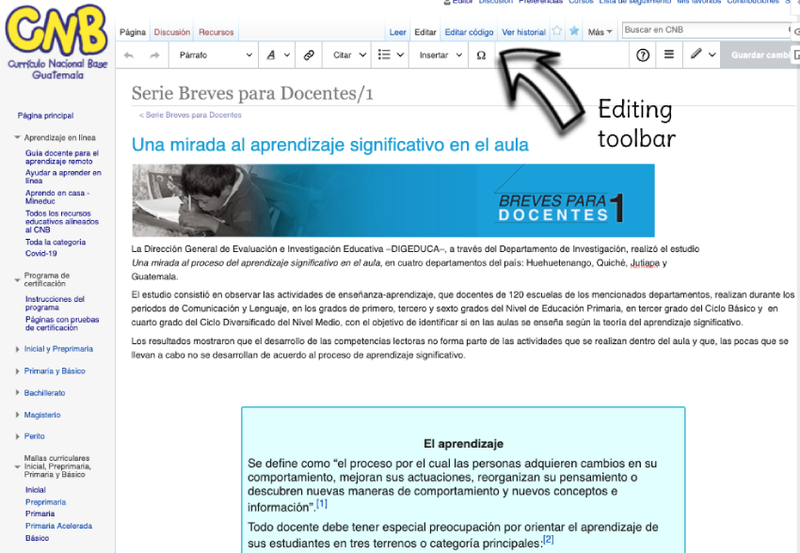Open the Citar dropdown
Viewport: 800px width, 553px height.
click(349, 55)
